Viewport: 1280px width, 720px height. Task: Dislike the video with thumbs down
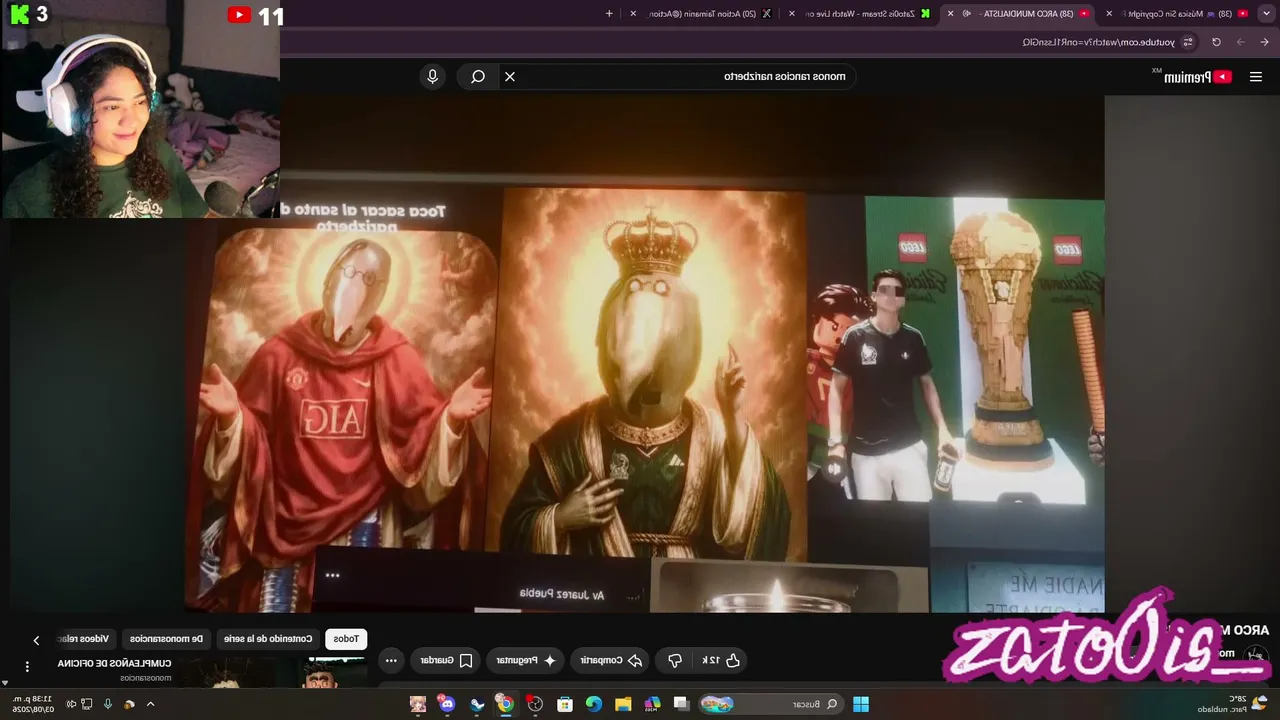click(x=675, y=660)
